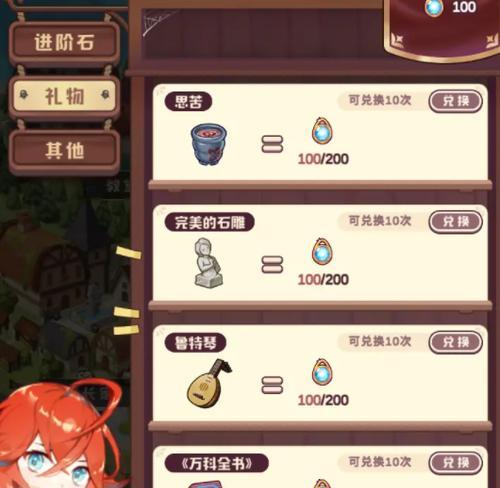This screenshot has width=500, height=488.
Task: Open the 其他 tab
Action: (x=64, y=151)
